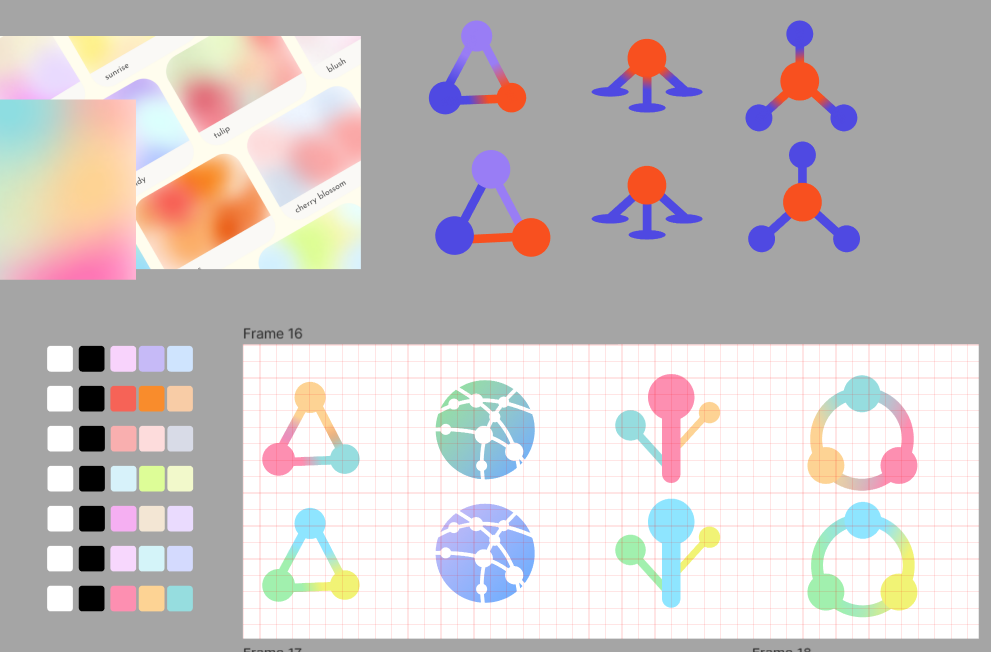The image size is (991, 652).
Task: Select the Frame 16 label
Action: pyautogui.click(x=272, y=333)
